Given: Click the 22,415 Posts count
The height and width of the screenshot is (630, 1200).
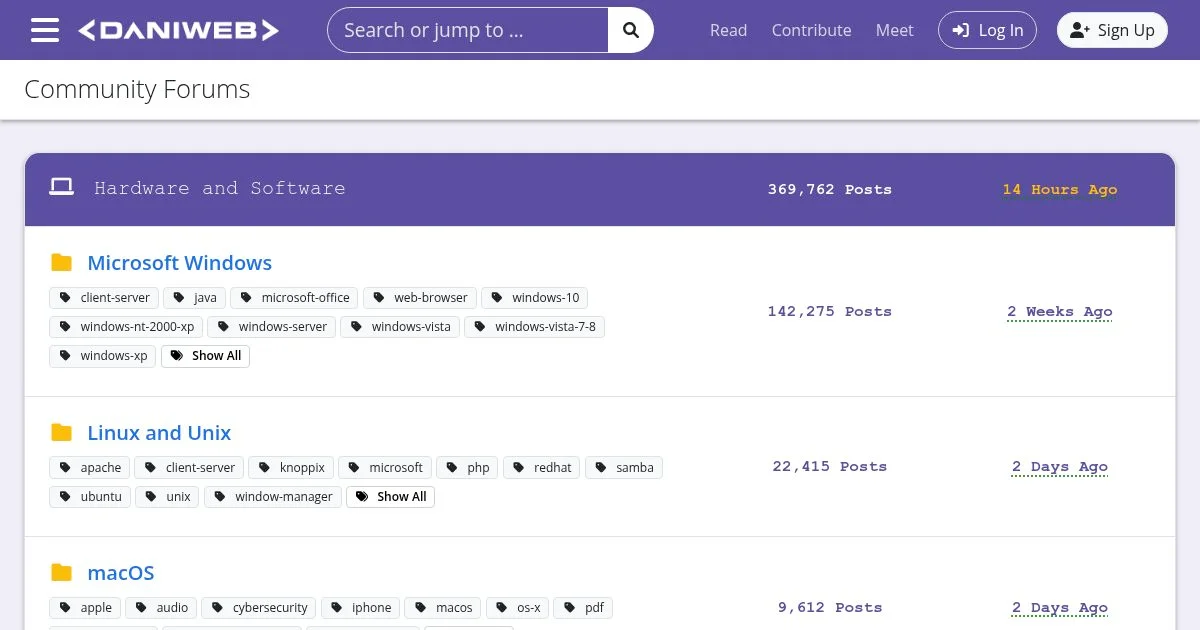Looking at the screenshot, I should coord(830,466).
